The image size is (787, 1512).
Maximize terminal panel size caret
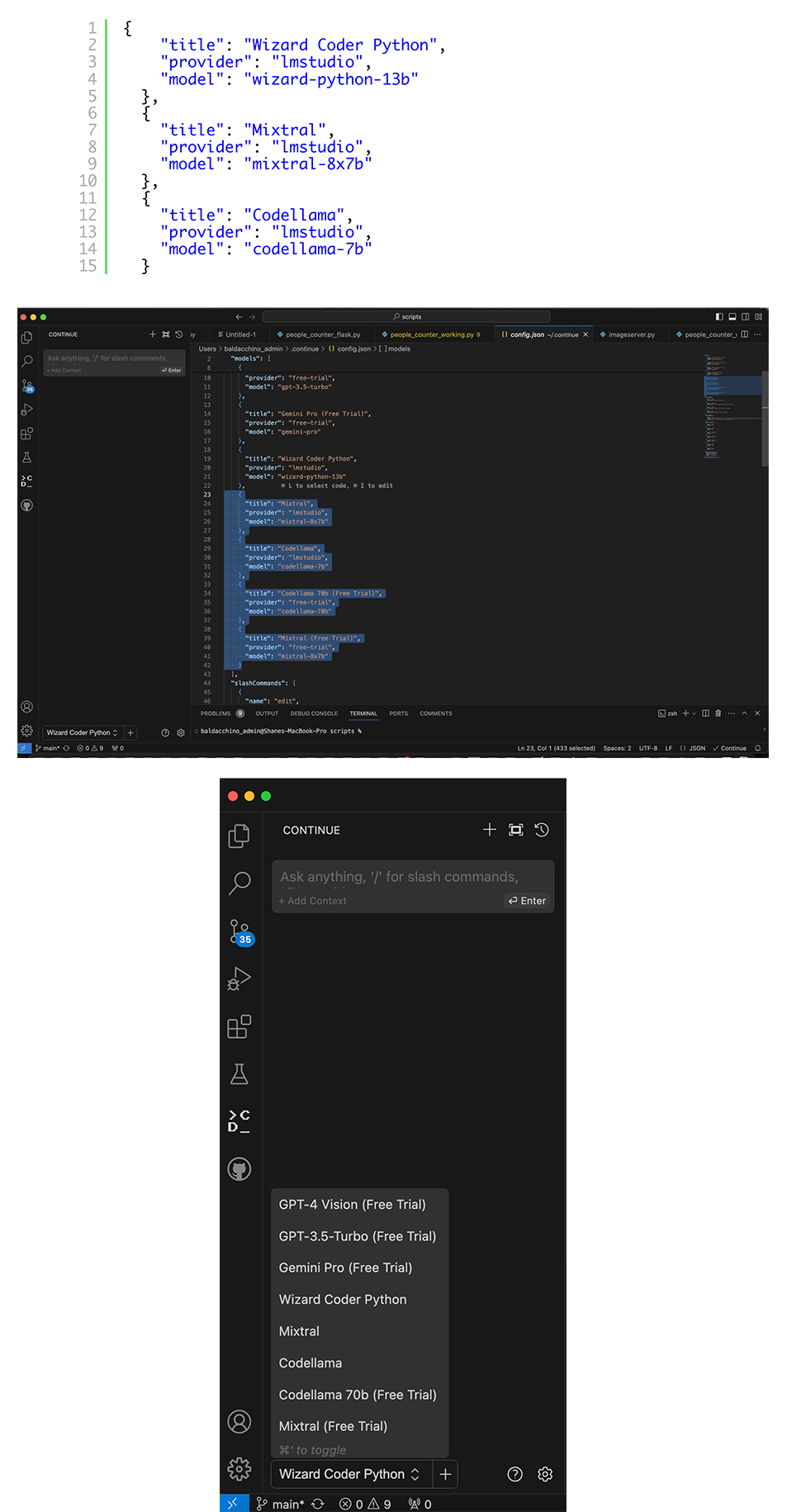click(744, 713)
